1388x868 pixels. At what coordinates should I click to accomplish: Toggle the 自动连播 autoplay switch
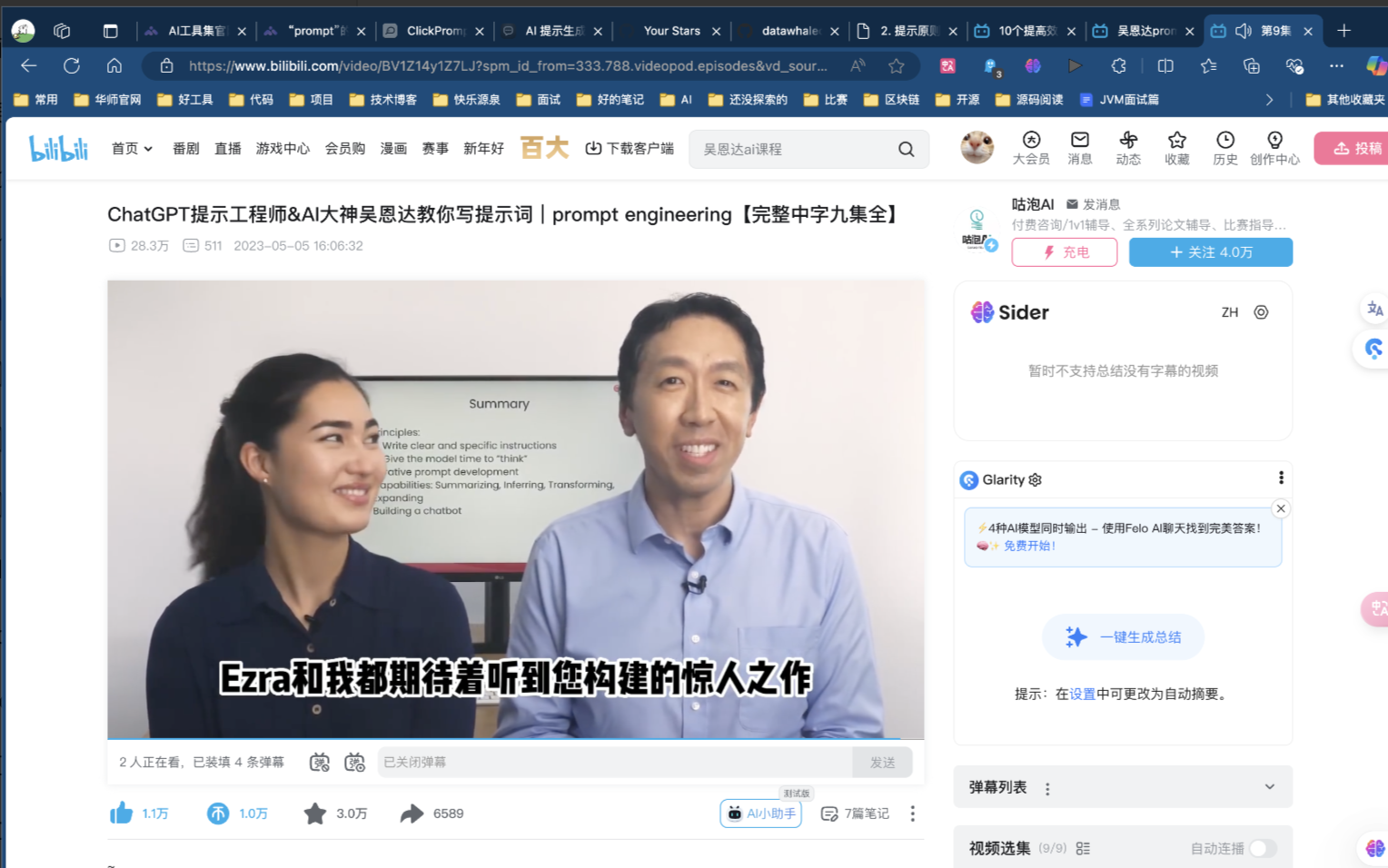click(x=1262, y=848)
